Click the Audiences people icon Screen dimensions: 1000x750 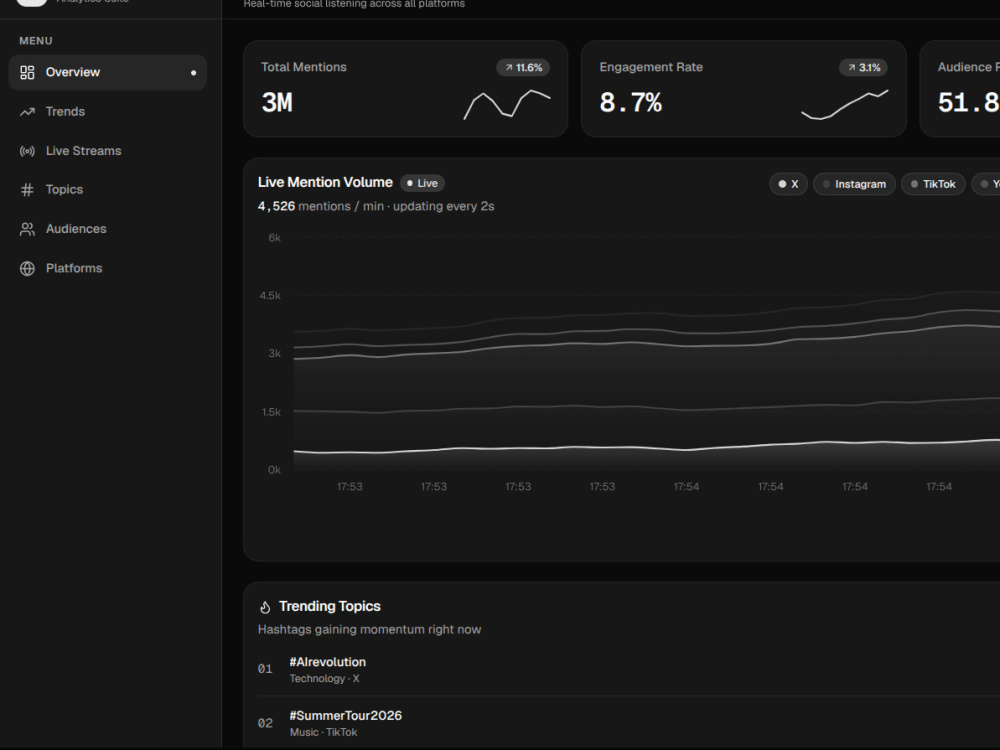tap(27, 229)
